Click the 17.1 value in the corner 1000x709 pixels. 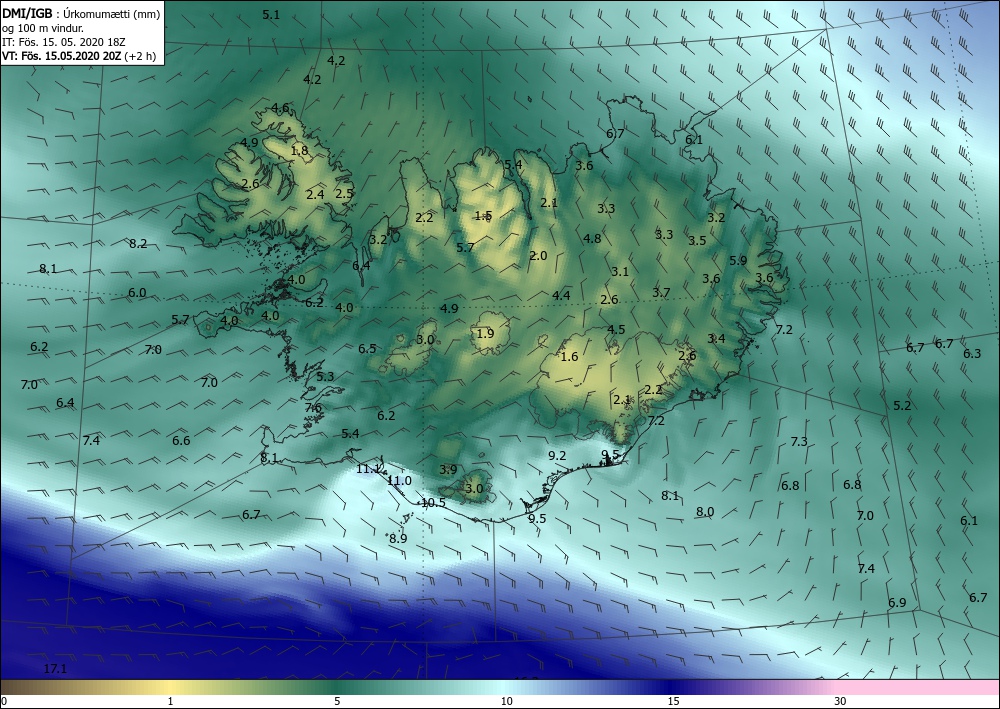[55, 668]
